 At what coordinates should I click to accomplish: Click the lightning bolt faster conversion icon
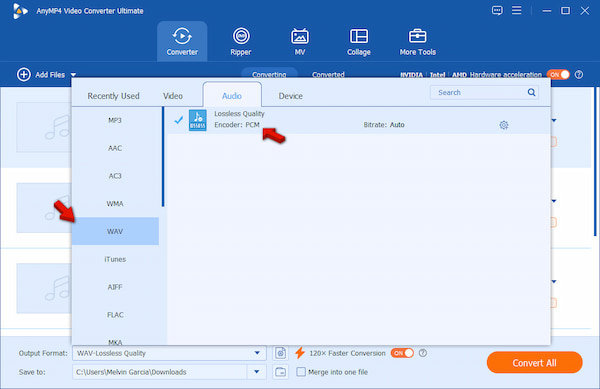coord(300,353)
